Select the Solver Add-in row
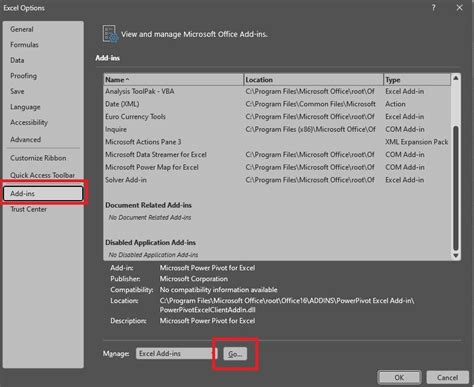The width and height of the screenshot is (474, 387). coord(277,180)
